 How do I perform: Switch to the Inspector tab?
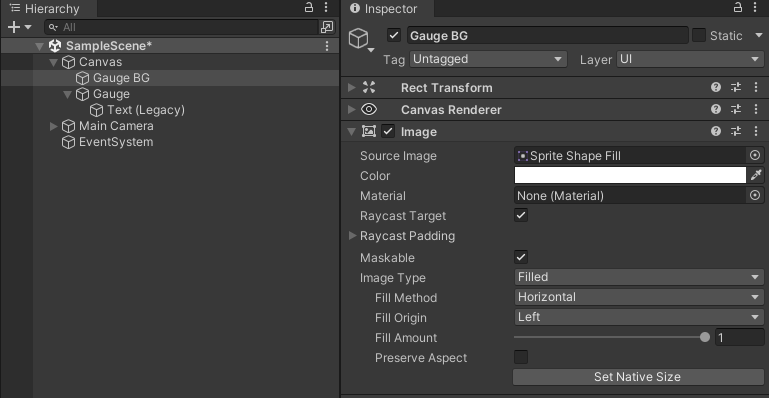(388, 8)
